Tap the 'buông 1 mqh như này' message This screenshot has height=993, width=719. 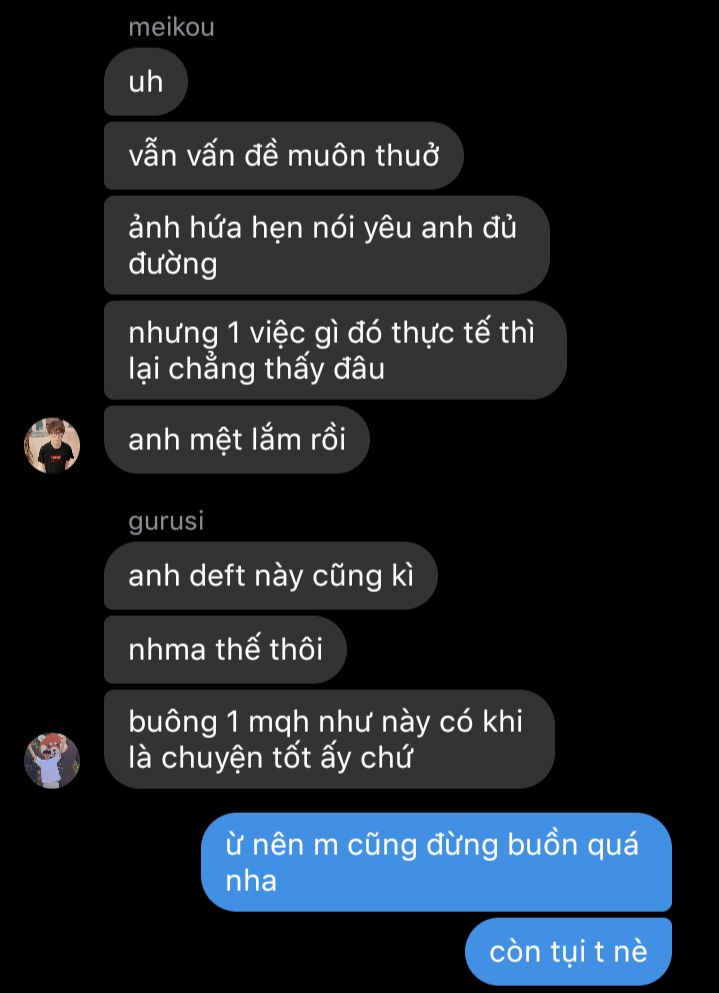(329, 739)
